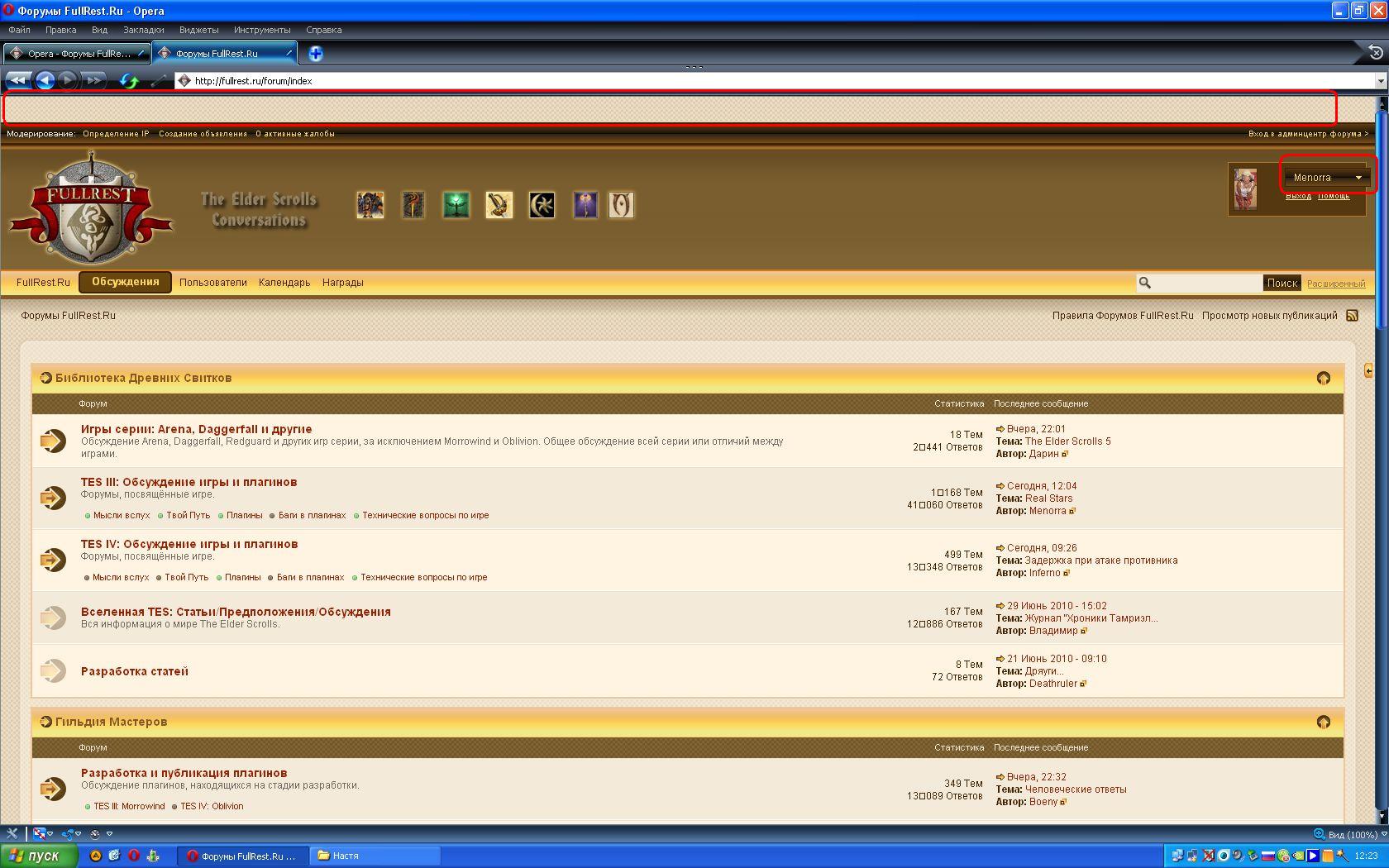Collapse the Гильдия Мастеров category

pos(1323,722)
